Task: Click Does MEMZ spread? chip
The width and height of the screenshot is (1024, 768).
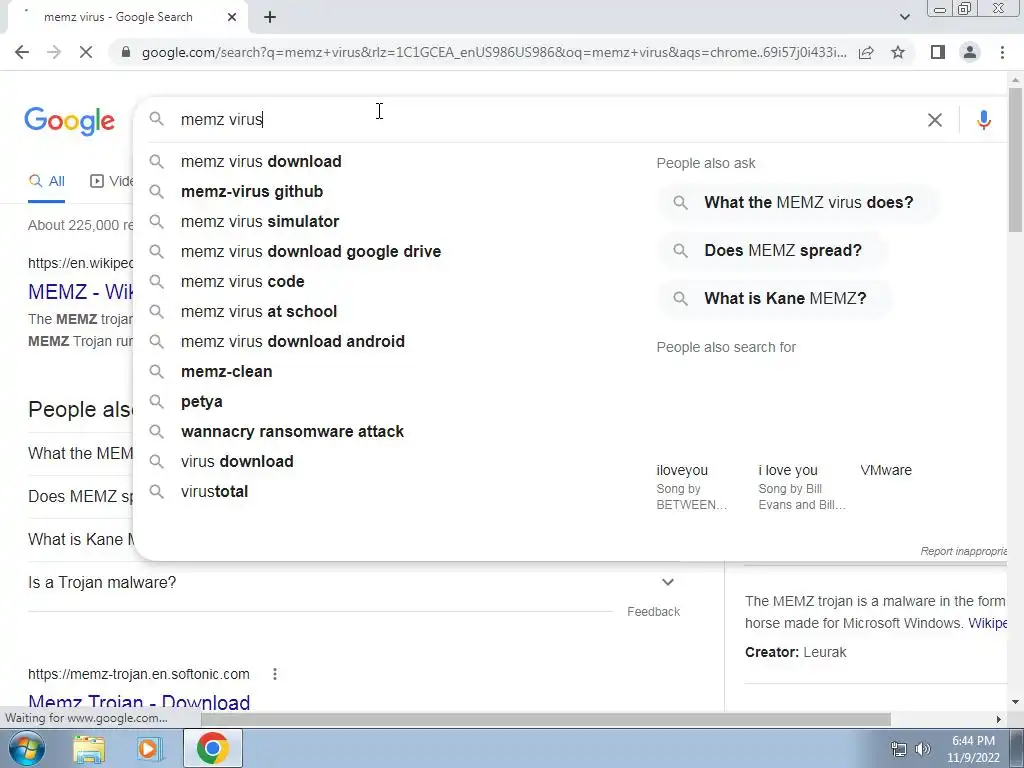Action: 773,251
